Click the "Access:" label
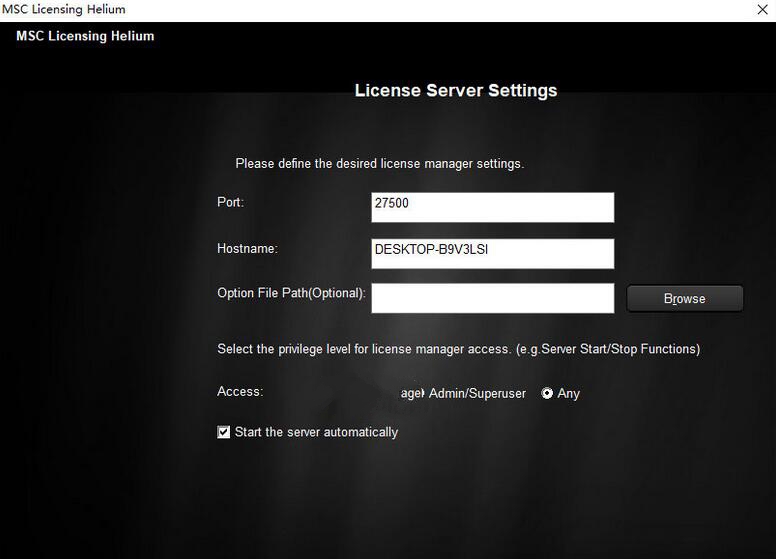Image resolution: width=776 pixels, height=559 pixels. (240, 391)
